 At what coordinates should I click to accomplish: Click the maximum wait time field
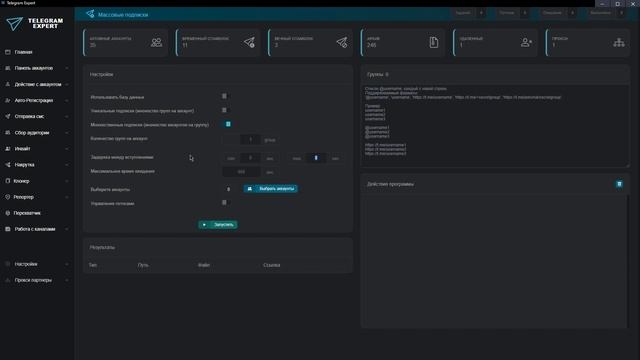241,172
